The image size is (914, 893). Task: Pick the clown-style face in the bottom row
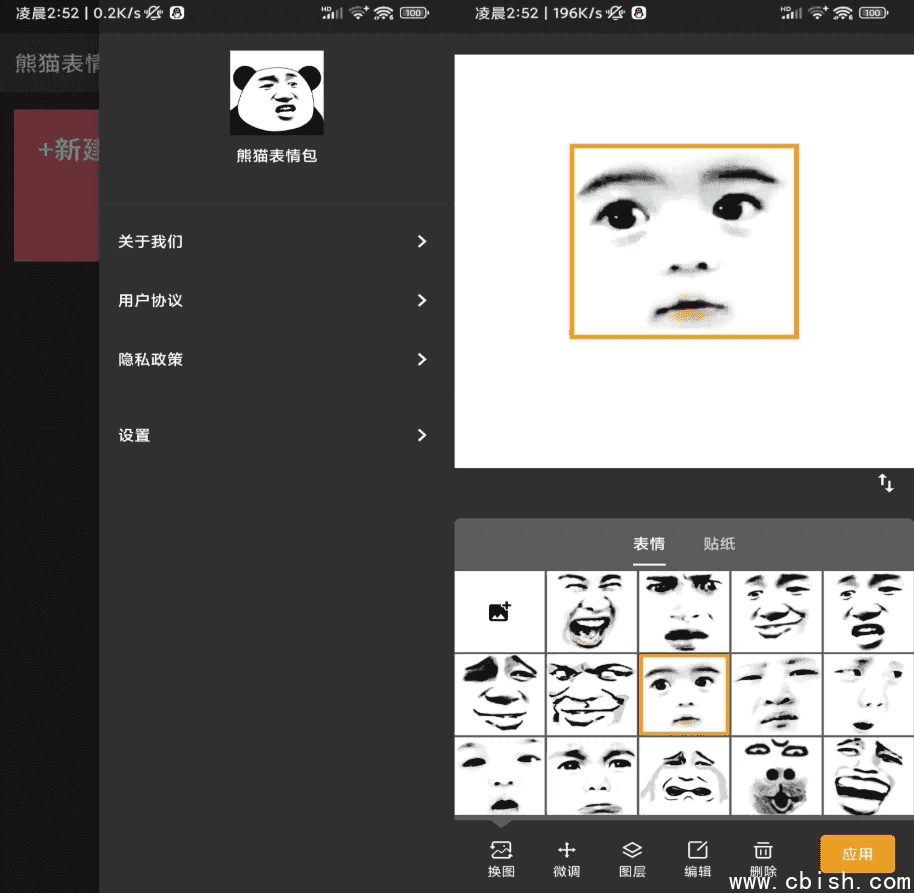[776, 776]
